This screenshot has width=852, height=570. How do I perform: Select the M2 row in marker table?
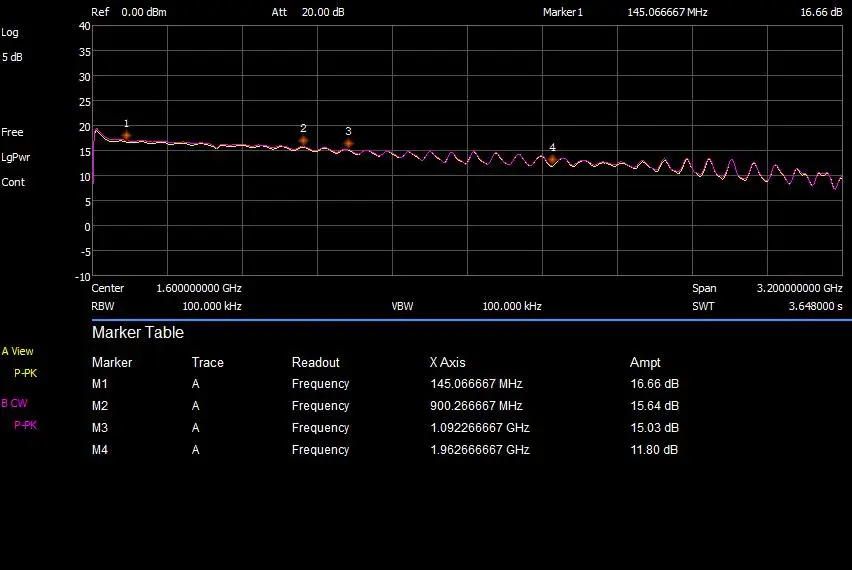tap(385, 406)
